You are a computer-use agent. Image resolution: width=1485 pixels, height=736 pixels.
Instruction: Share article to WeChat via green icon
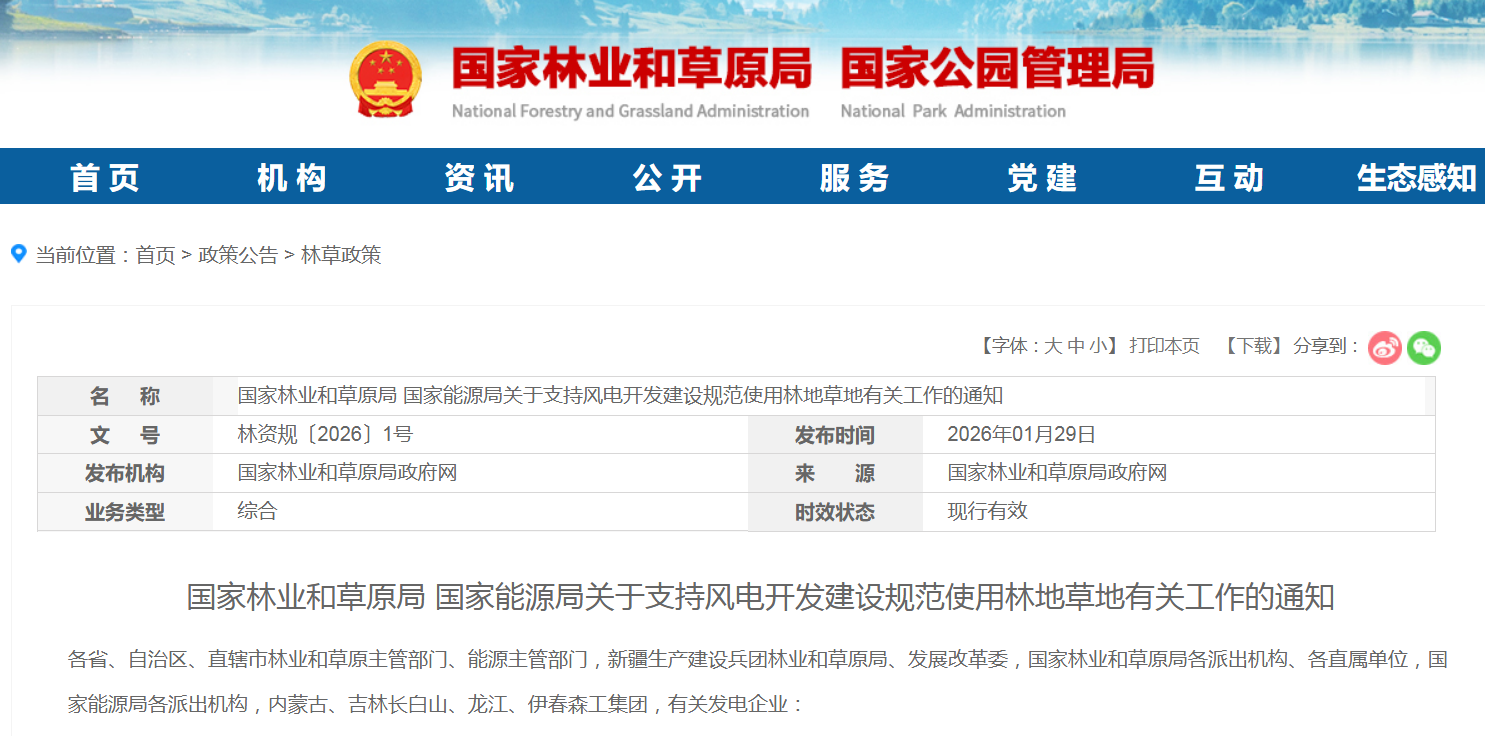pyautogui.click(x=1423, y=347)
